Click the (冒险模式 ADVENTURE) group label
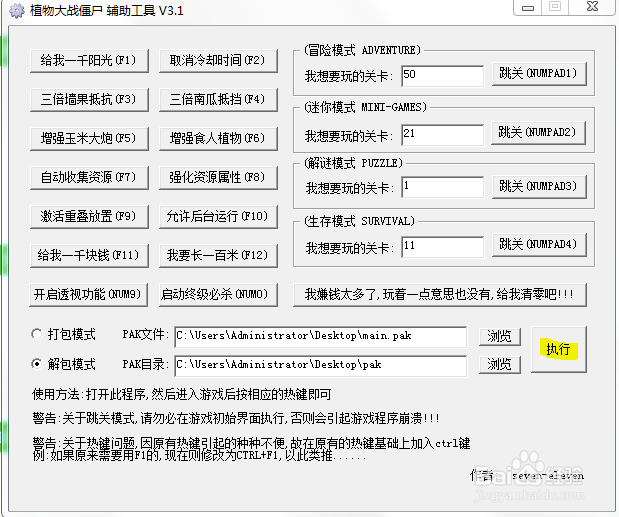This screenshot has width=619, height=517. pyautogui.click(x=362, y=50)
